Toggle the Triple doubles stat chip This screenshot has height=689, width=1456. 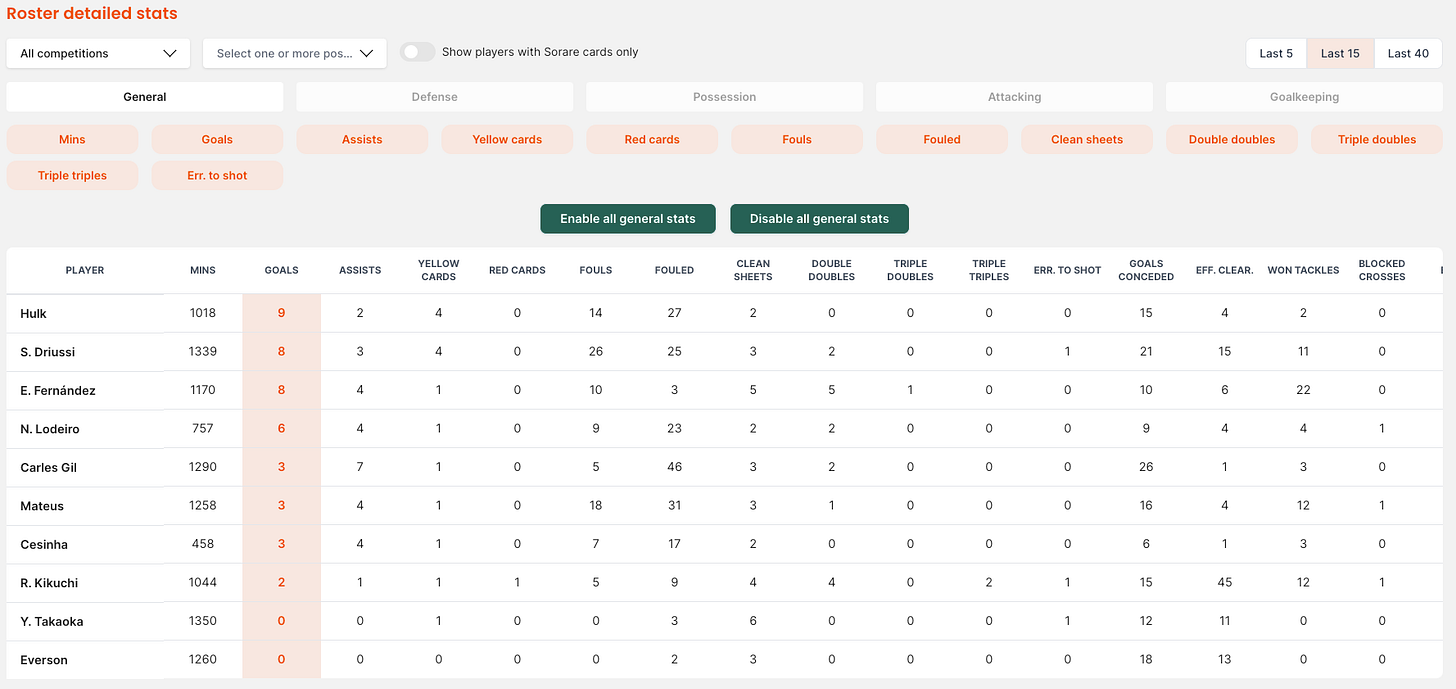point(1377,139)
